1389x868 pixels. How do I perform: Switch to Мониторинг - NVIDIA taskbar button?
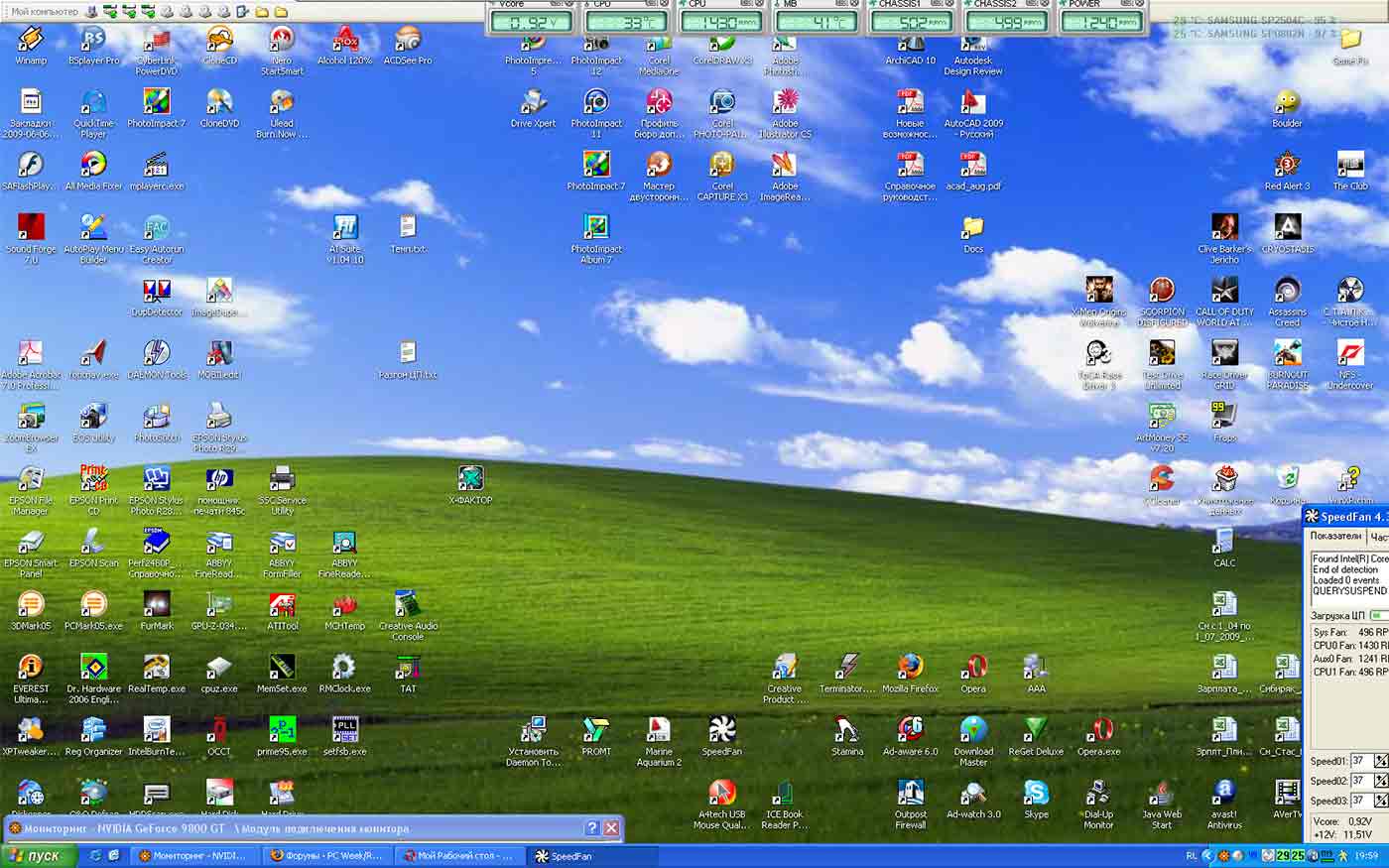coord(194,855)
